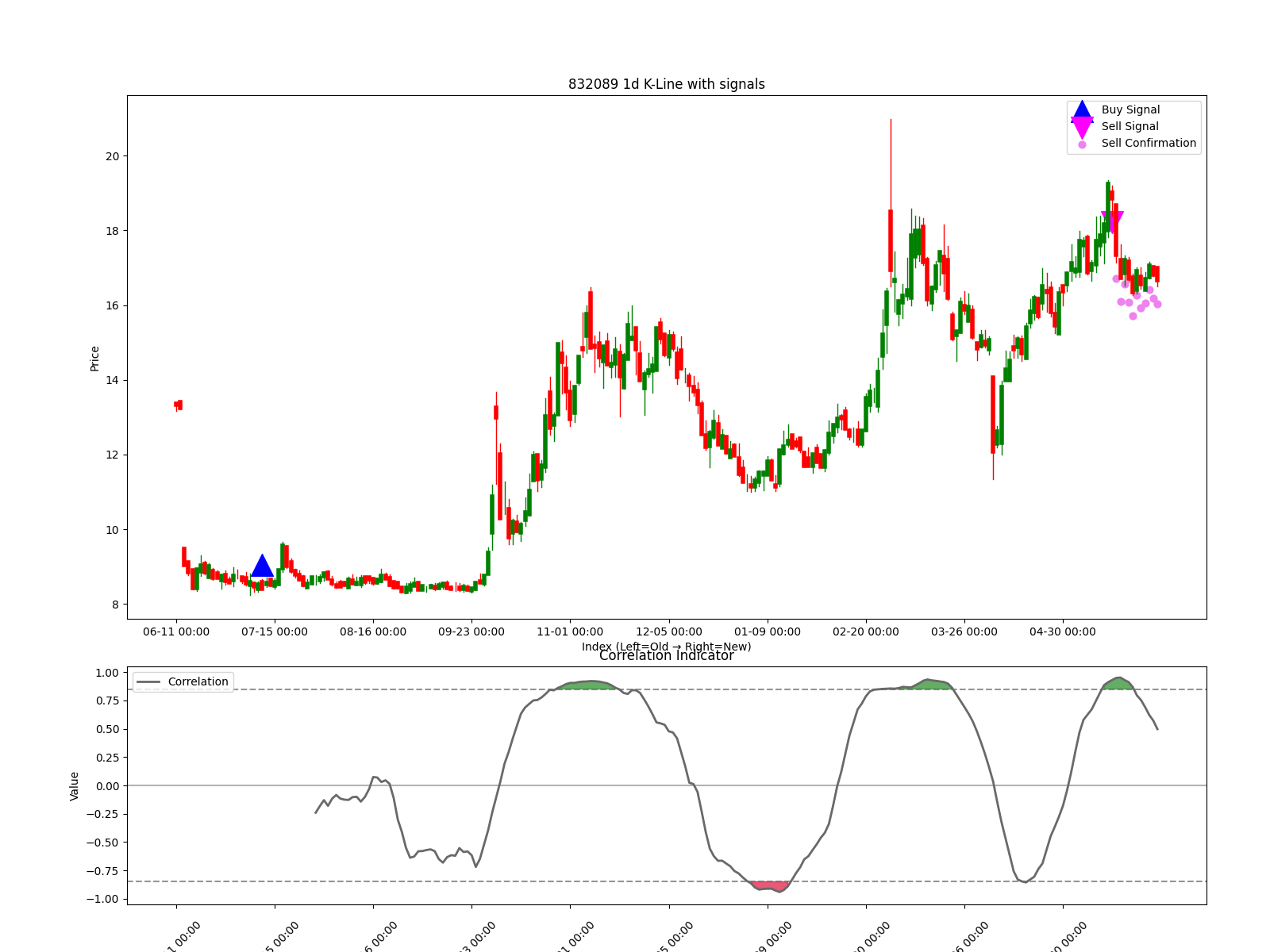Click the red shaded area below −0.85 correlation

[x=769, y=886]
